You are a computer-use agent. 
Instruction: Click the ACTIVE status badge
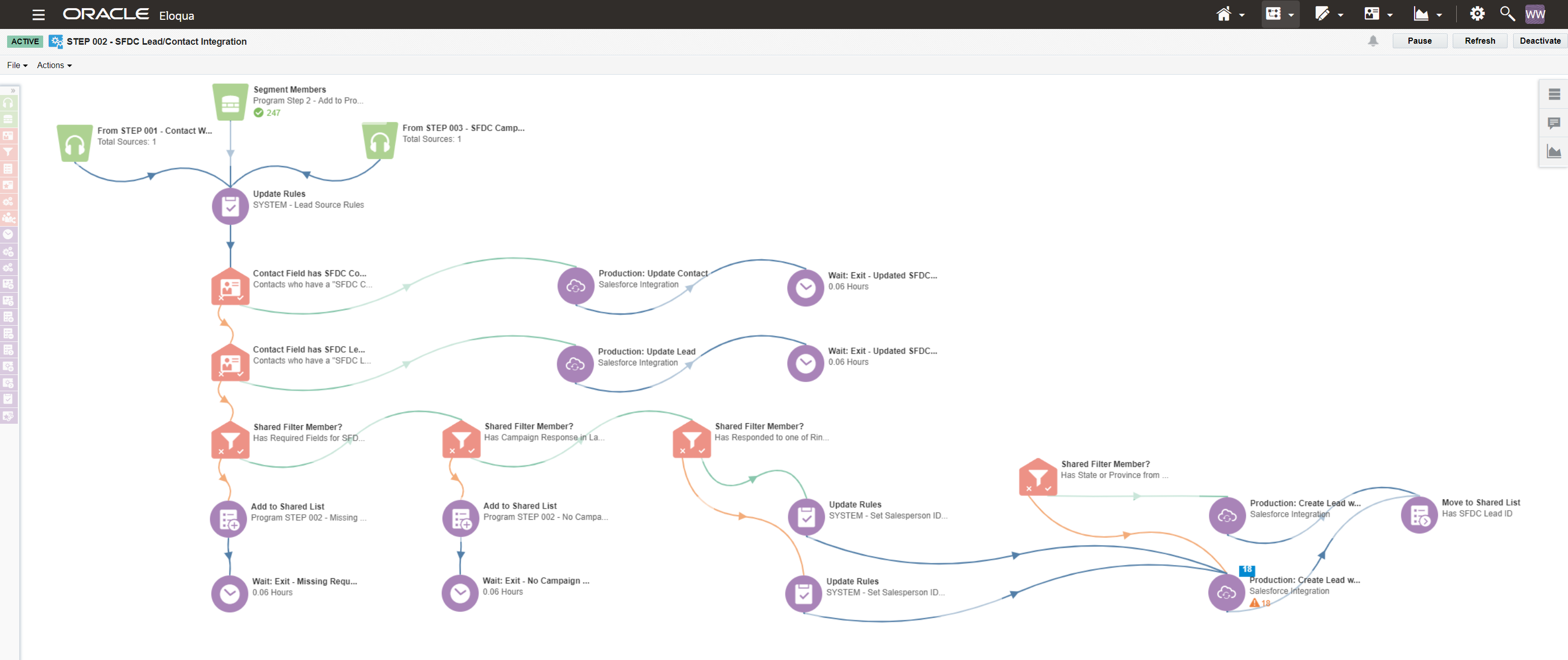point(25,41)
